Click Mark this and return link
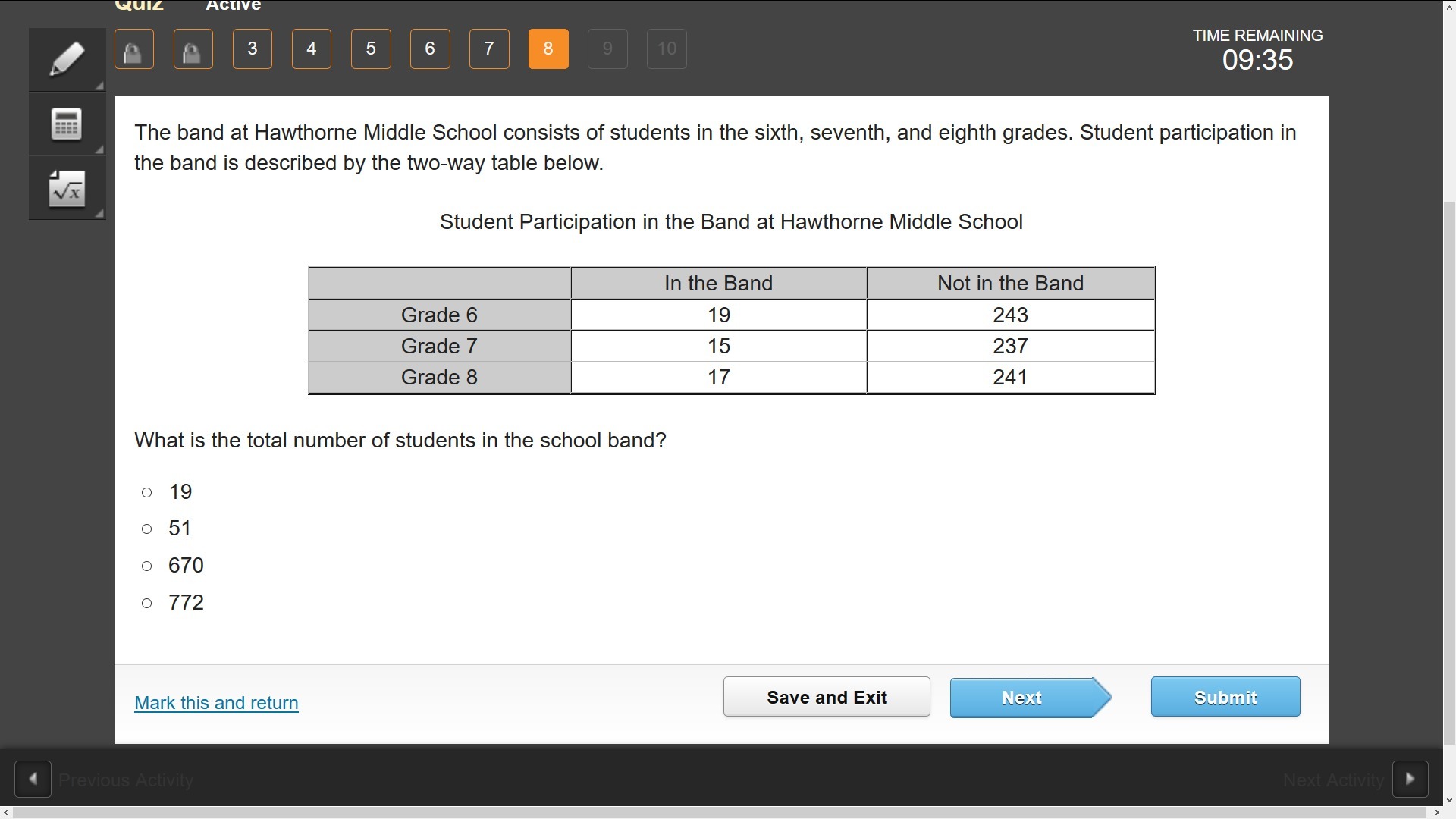The height and width of the screenshot is (819, 1456). click(216, 703)
